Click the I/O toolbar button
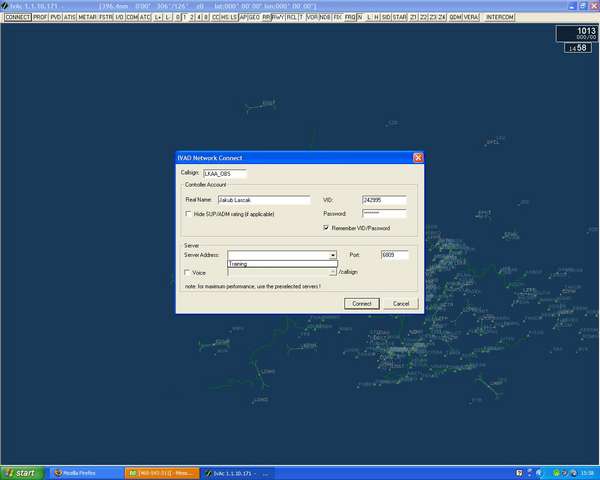The image size is (600, 480). [x=119, y=17]
